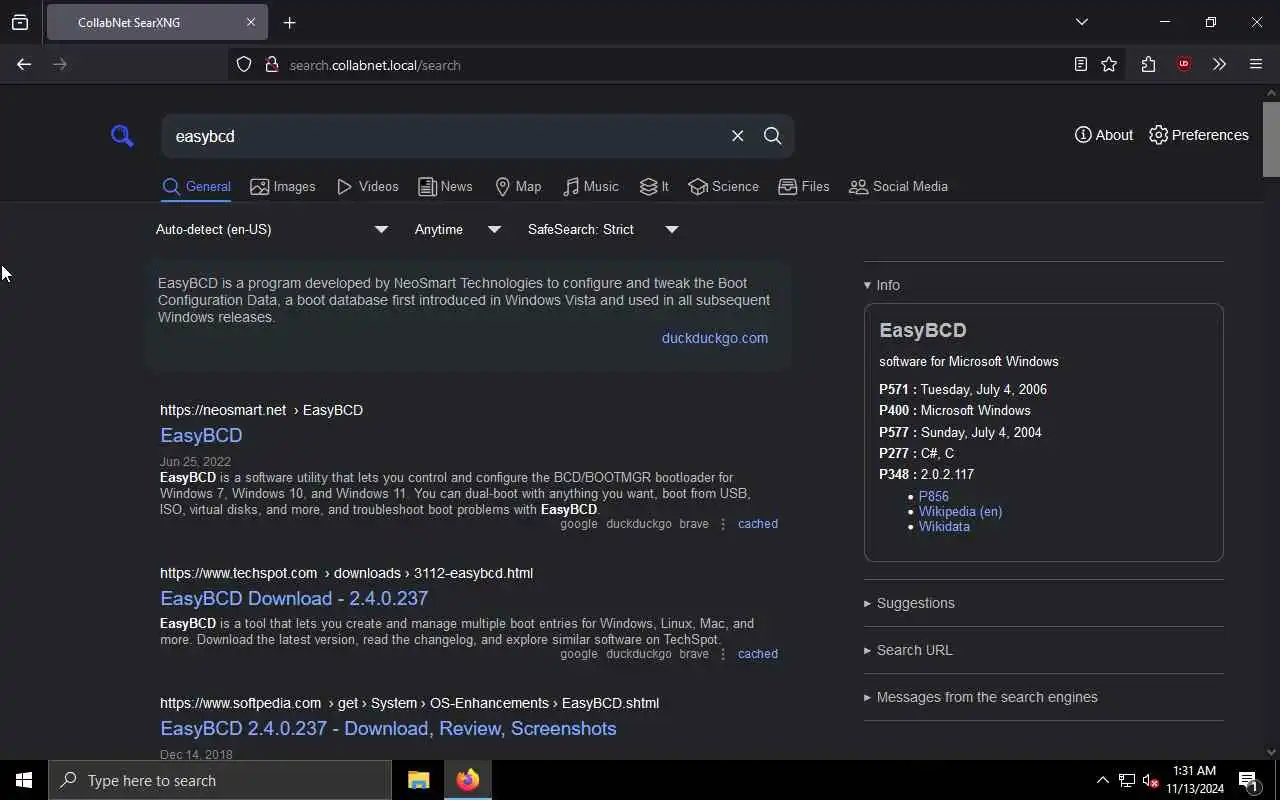Click the taskbar search box
This screenshot has width=1280, height=800.
[220, 780]
